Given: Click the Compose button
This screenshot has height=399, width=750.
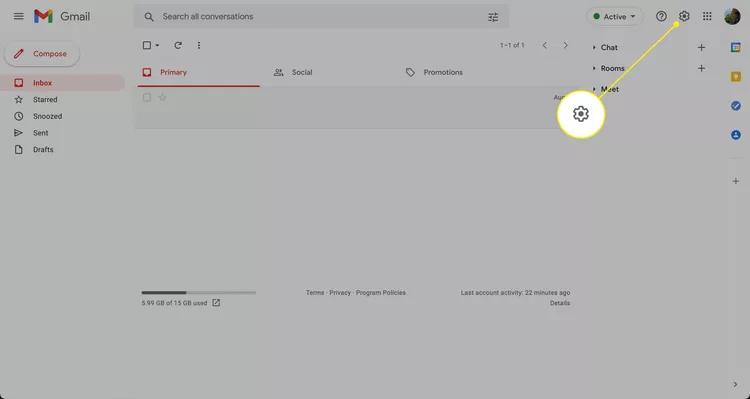Looking at the screenshot, I should [42, 54].
